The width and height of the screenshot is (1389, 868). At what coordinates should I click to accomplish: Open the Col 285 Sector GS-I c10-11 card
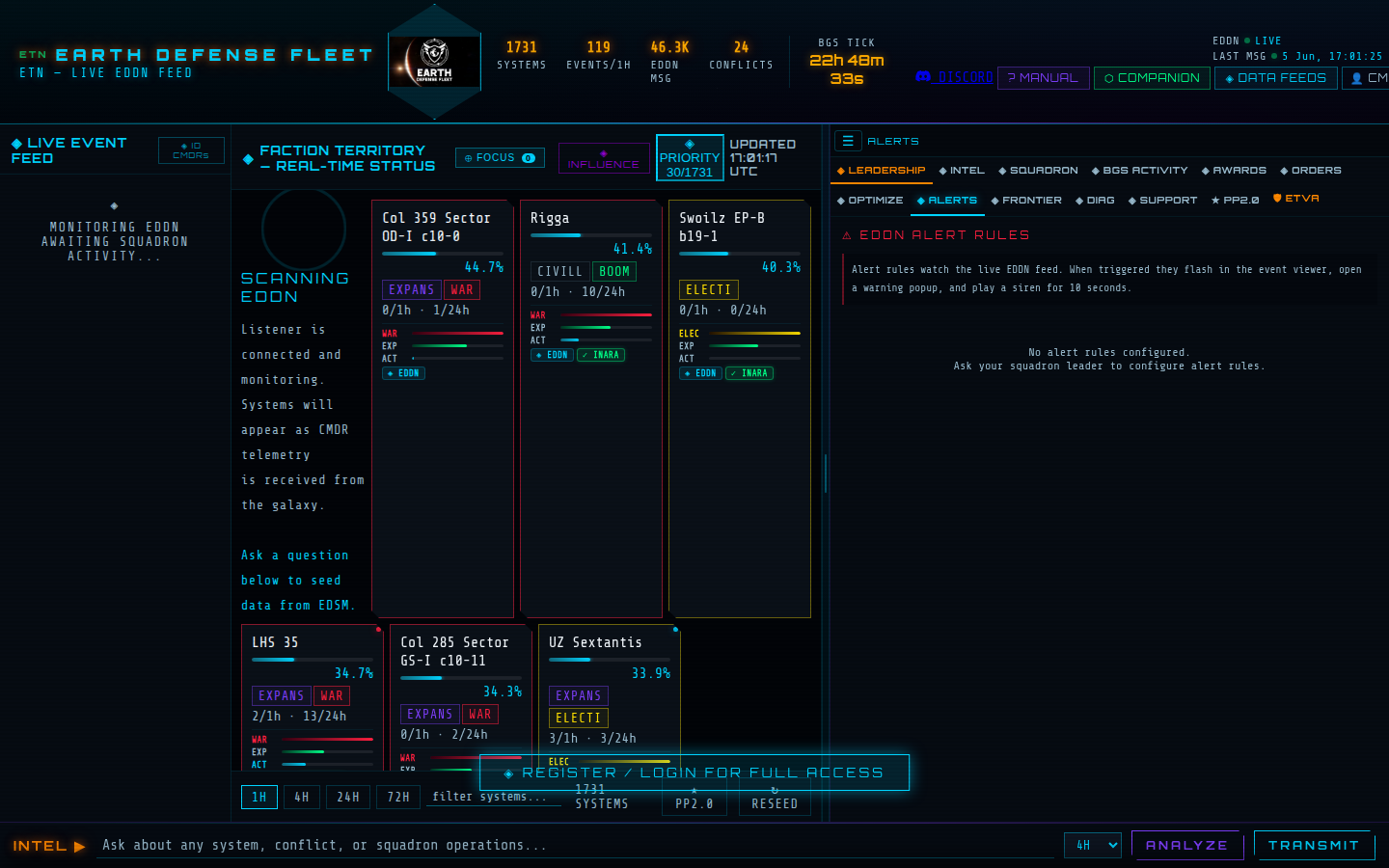(x=461, y=697)
